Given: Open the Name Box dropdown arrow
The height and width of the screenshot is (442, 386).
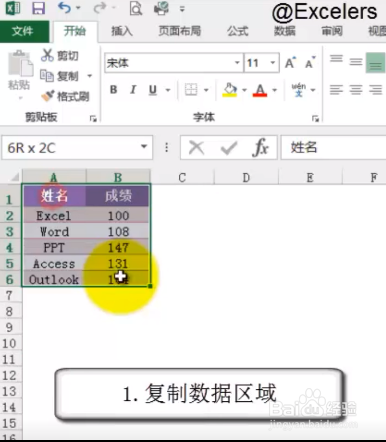Looking at the screenshot, I should [144, 147].
